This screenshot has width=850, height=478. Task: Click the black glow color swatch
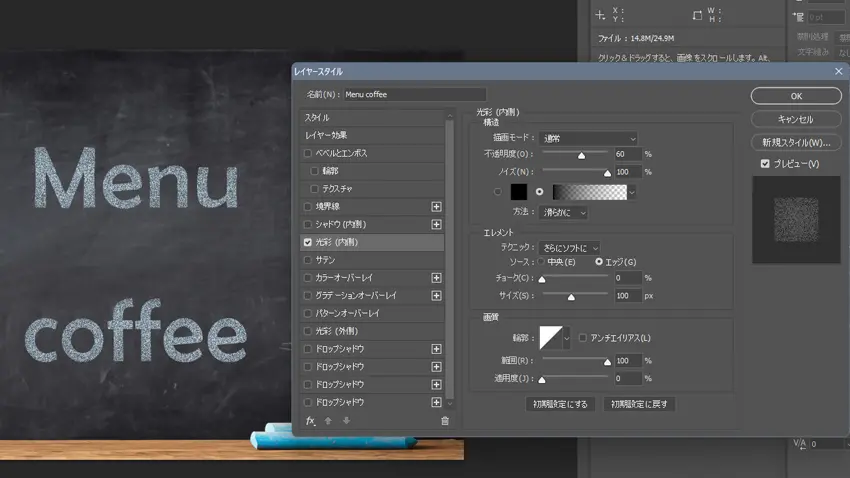[519, 192]
